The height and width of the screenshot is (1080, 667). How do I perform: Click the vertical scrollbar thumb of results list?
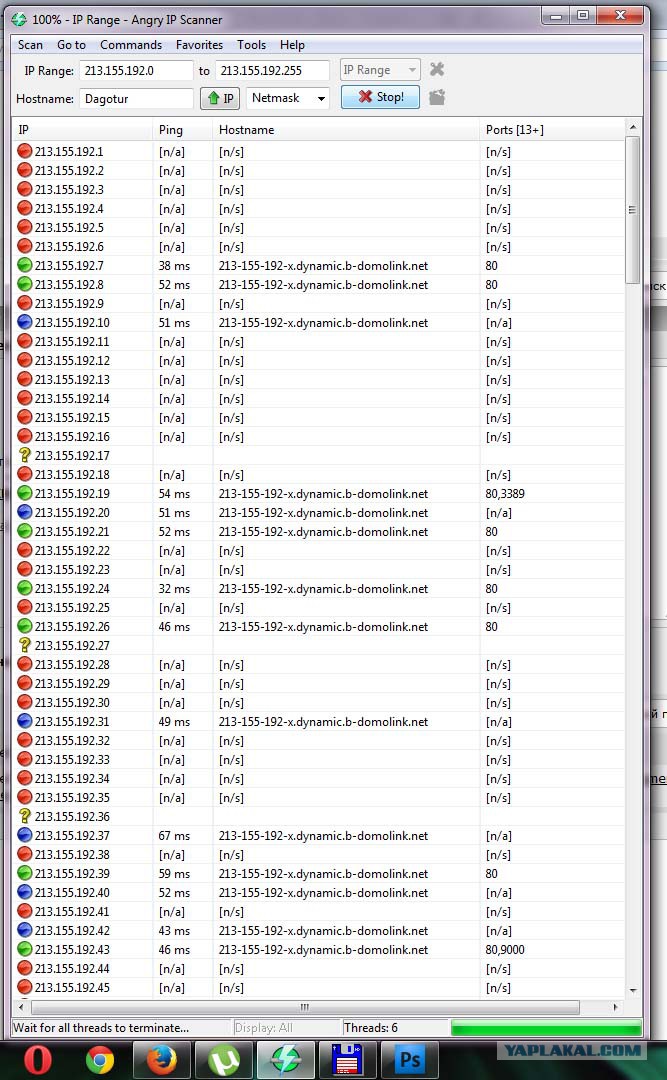pyautogui.click(x=633, y=209)
